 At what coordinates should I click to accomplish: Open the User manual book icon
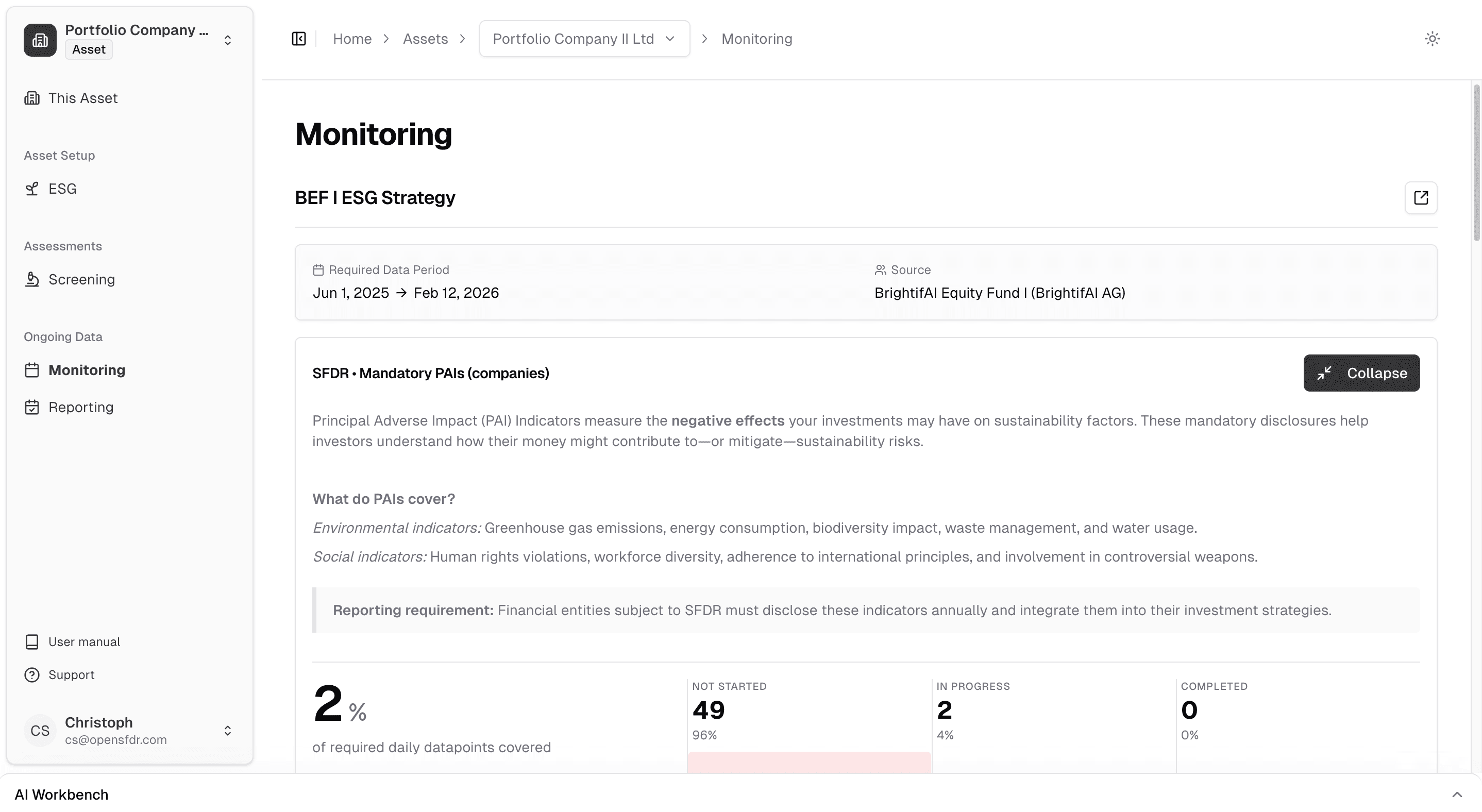(32, 641)
